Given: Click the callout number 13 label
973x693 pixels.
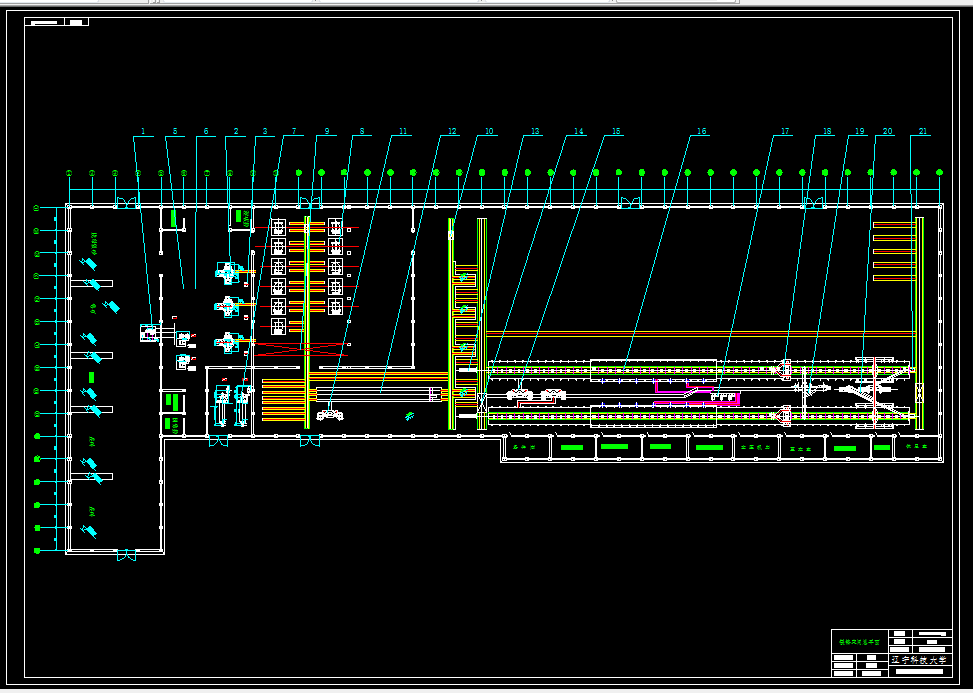Looking at the screenshot, I should [x=535, y=132].
